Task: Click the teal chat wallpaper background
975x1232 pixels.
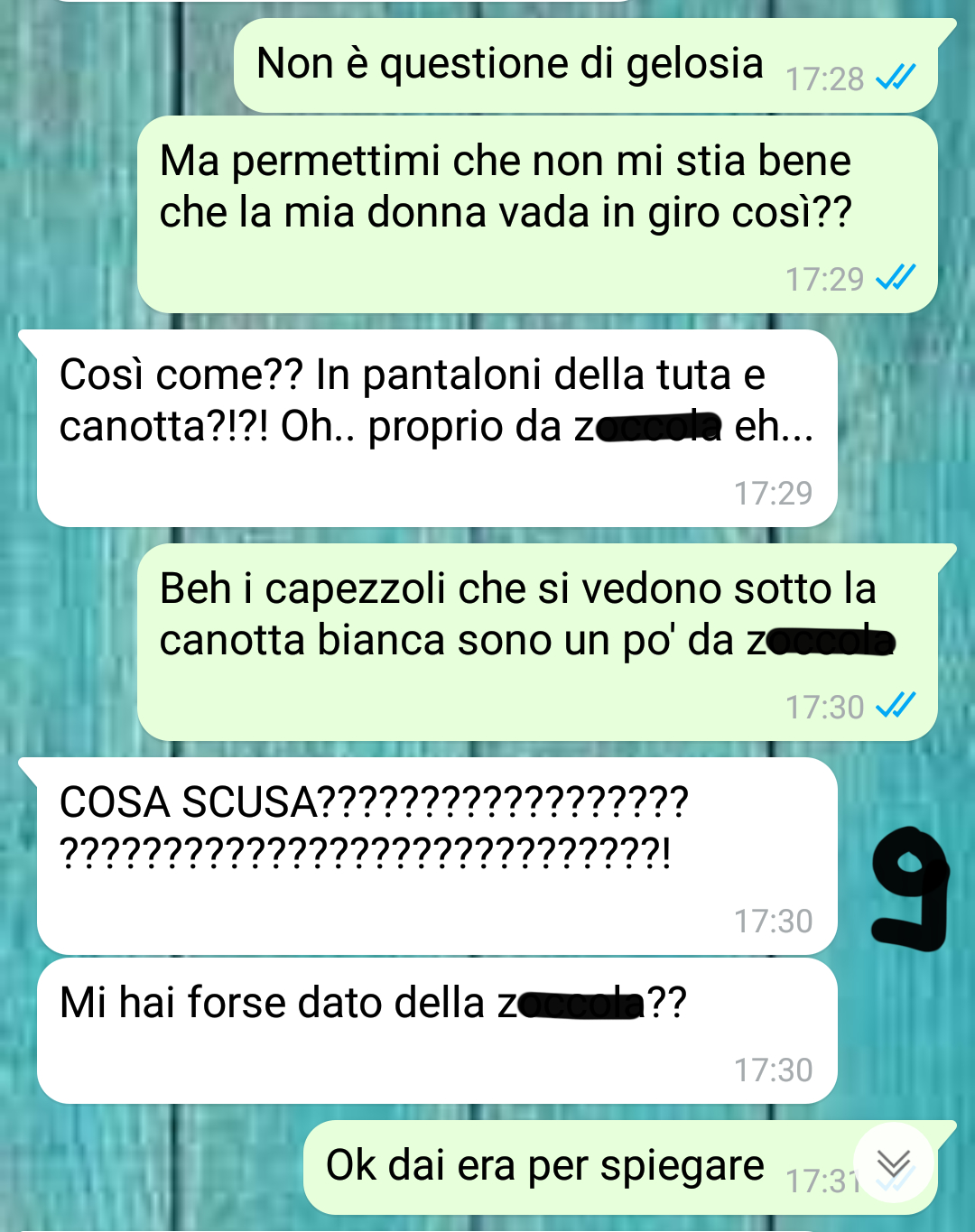Action: click(x=72, y=181)
